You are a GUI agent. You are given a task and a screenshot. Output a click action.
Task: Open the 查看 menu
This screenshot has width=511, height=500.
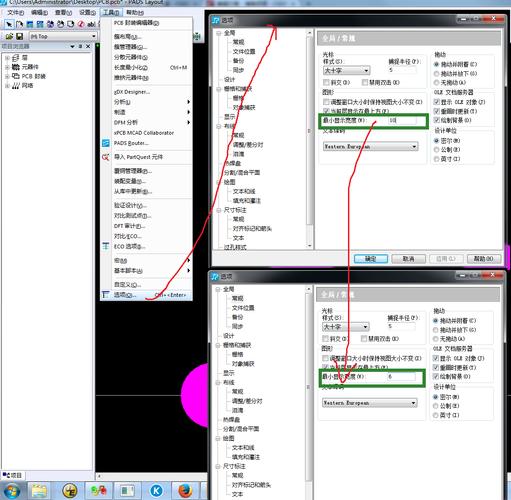(63, 12)
